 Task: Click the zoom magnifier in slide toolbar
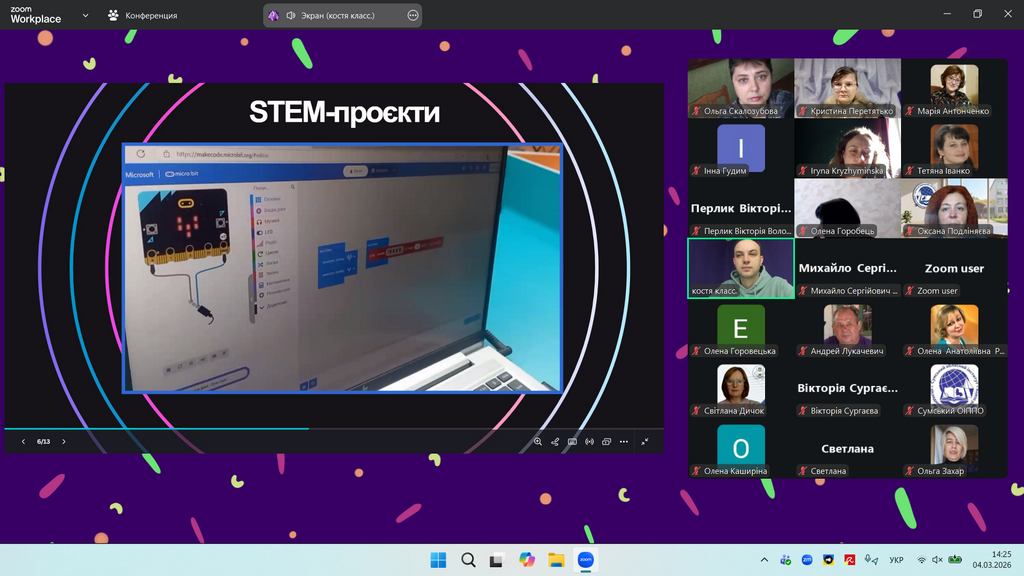pyautogui.click(x=538, y=441)
